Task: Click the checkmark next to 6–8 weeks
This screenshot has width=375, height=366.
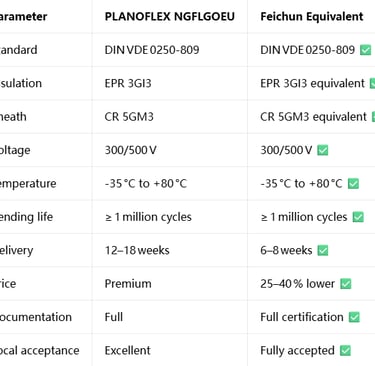Action: [323, 250]
